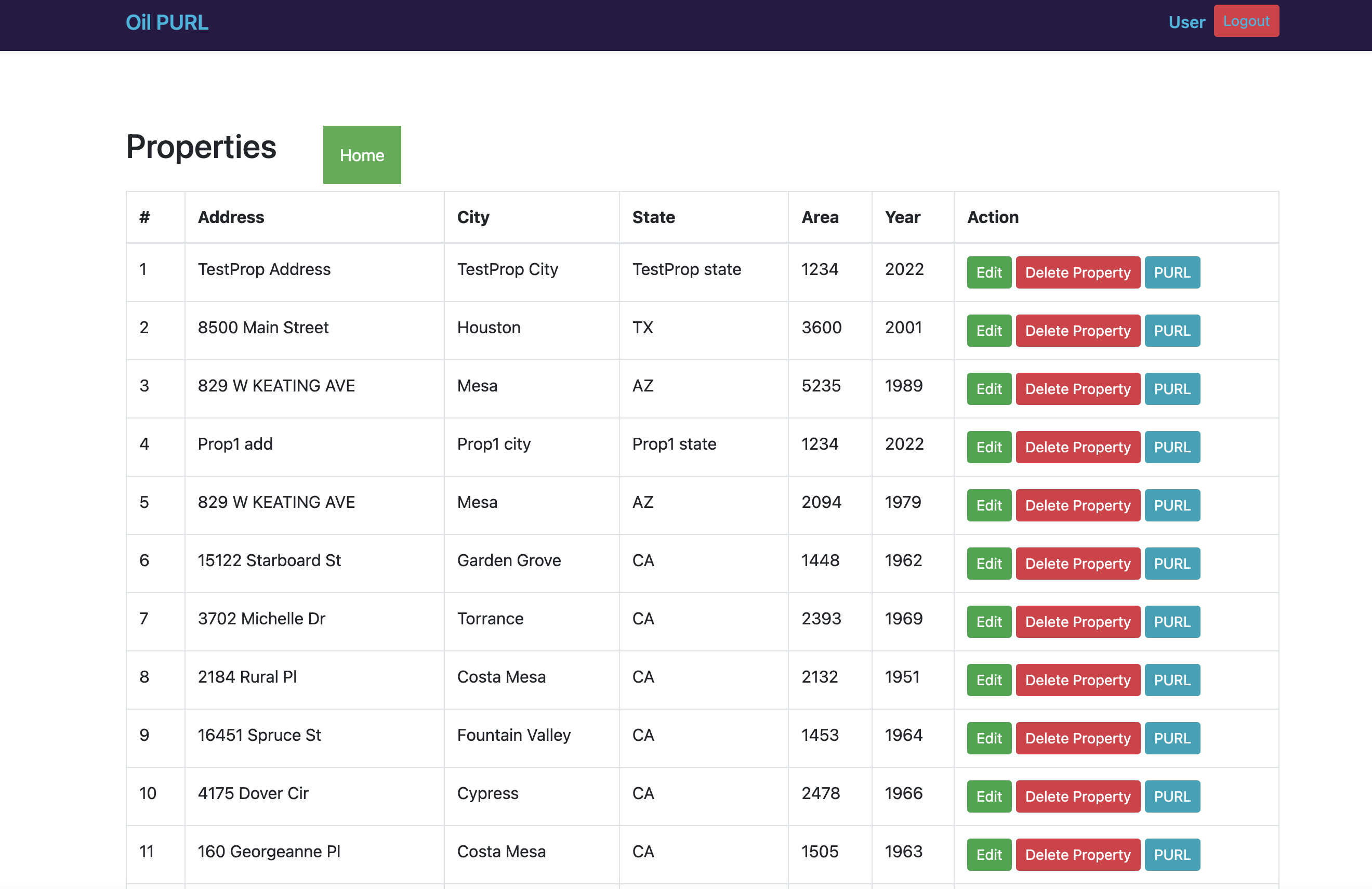Open PURL for 4175 Dover Cir

[x=1171, y=797]
